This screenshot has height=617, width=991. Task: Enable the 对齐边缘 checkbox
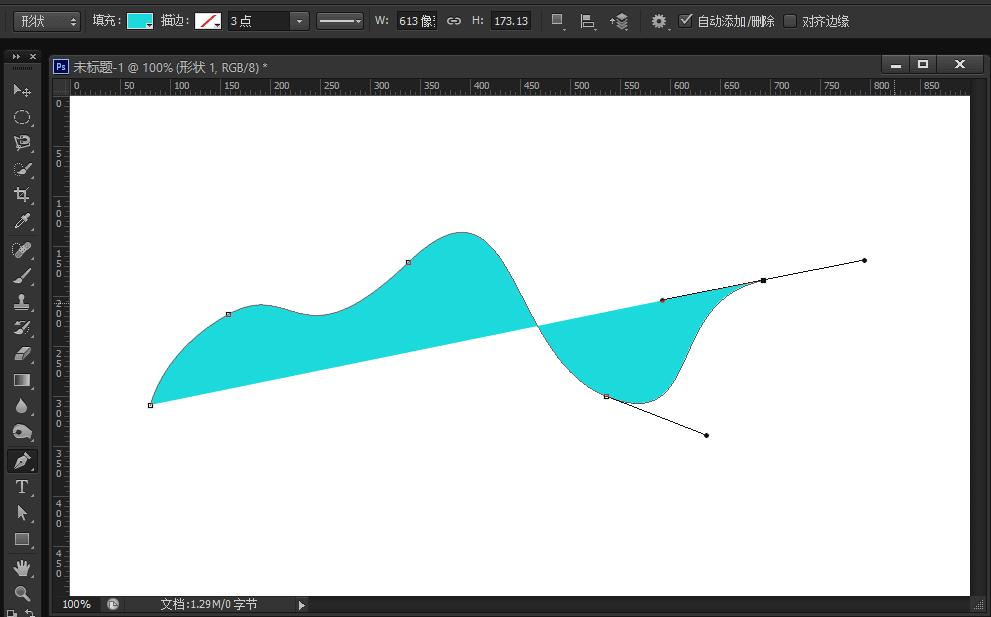(x=789, y=21)
